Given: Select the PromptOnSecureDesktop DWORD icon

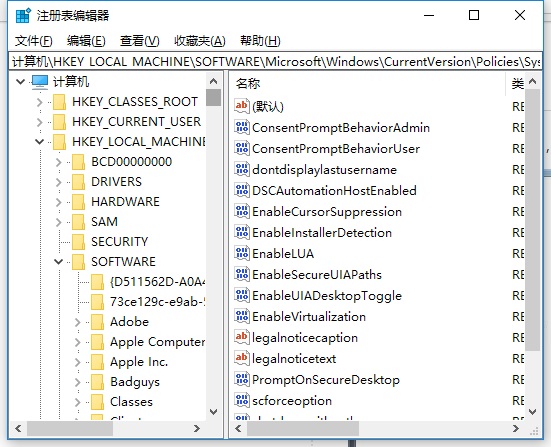Looking at the screenshot, I should click(x=242, y=380).
